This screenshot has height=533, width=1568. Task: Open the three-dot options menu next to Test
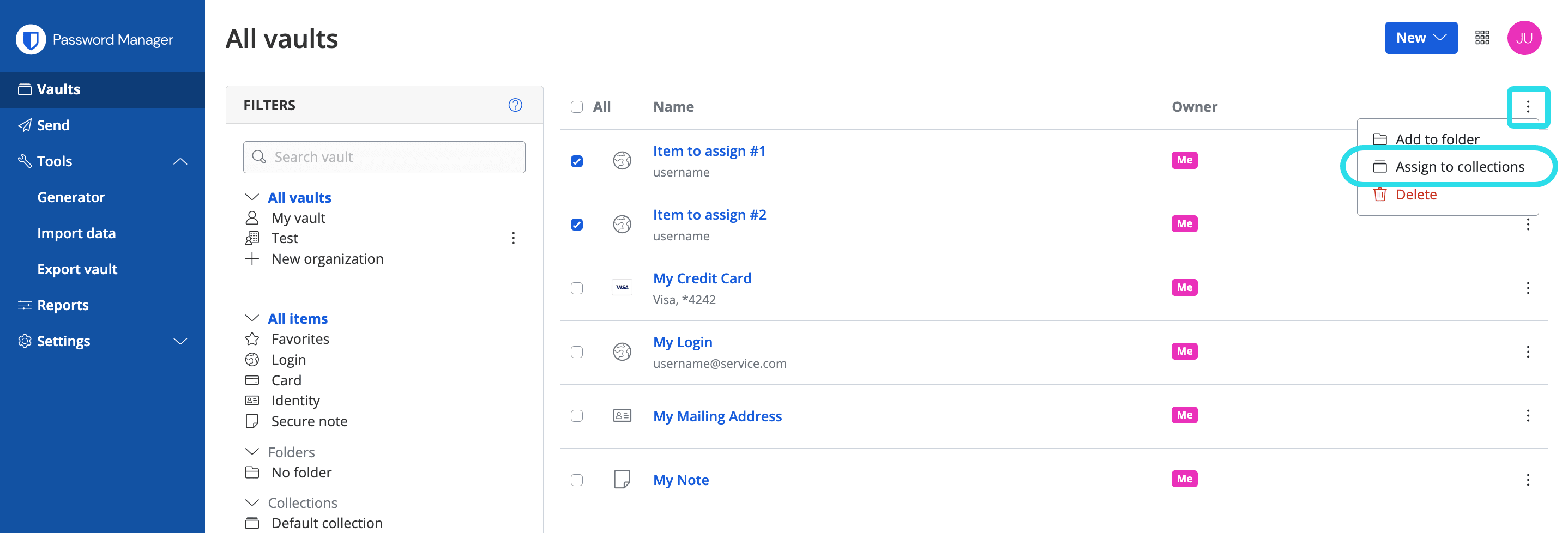coord(513,238)
